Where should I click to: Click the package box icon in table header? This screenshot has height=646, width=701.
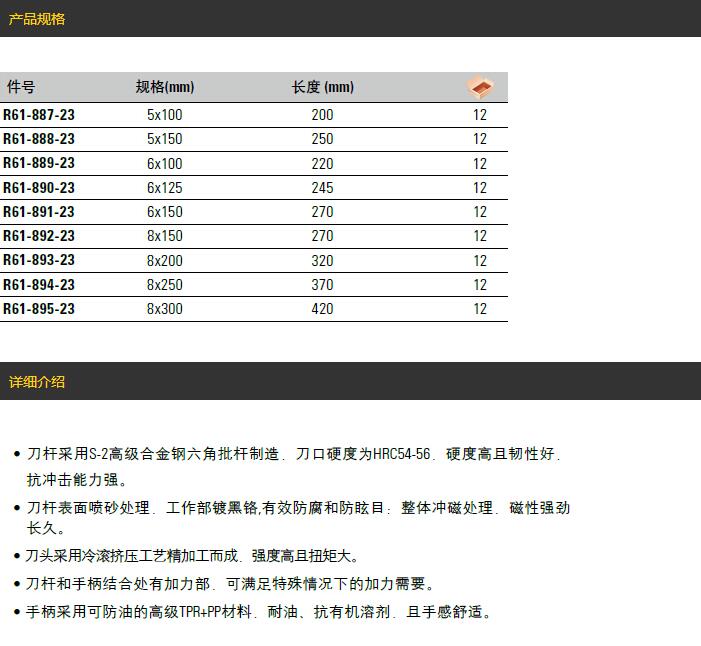pyautogui.click(x=480, y=87)
